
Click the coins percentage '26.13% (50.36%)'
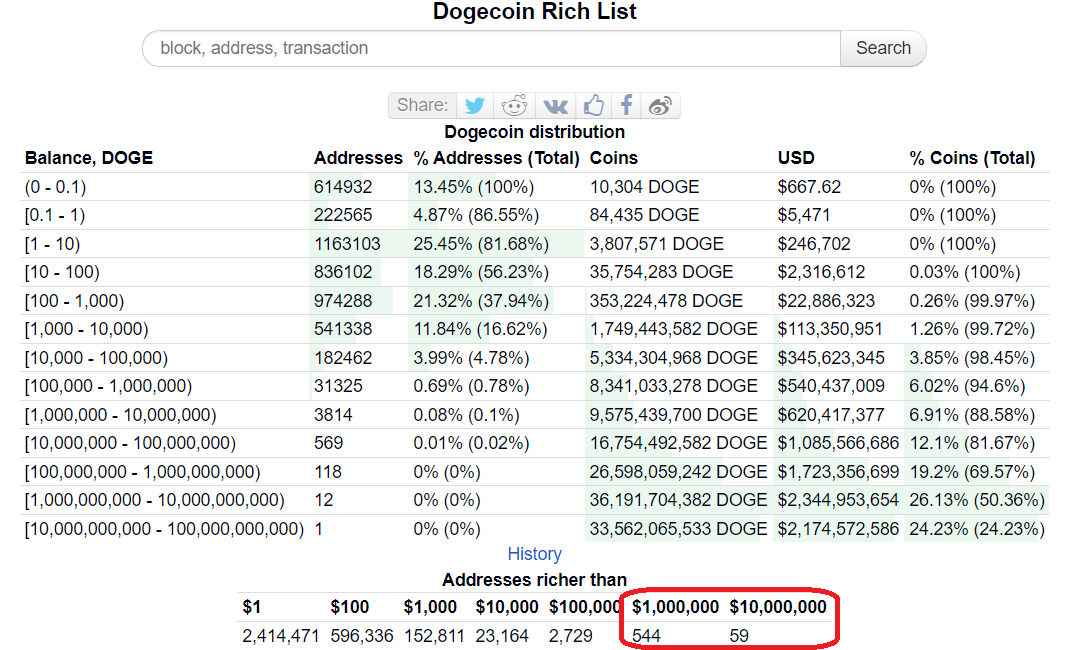pyautogui.click(x=977, y=500)
